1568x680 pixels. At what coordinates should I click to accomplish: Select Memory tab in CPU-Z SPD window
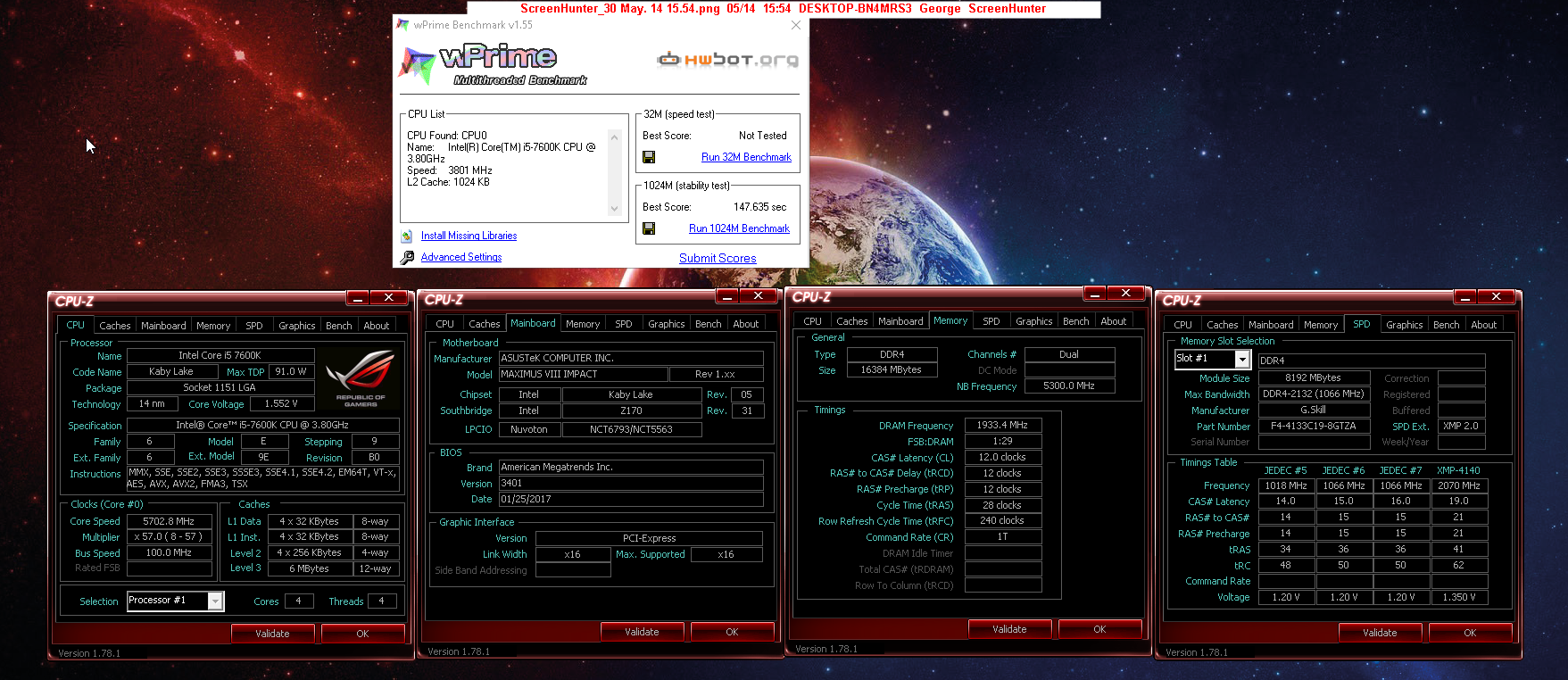[x=1321, y=325]
